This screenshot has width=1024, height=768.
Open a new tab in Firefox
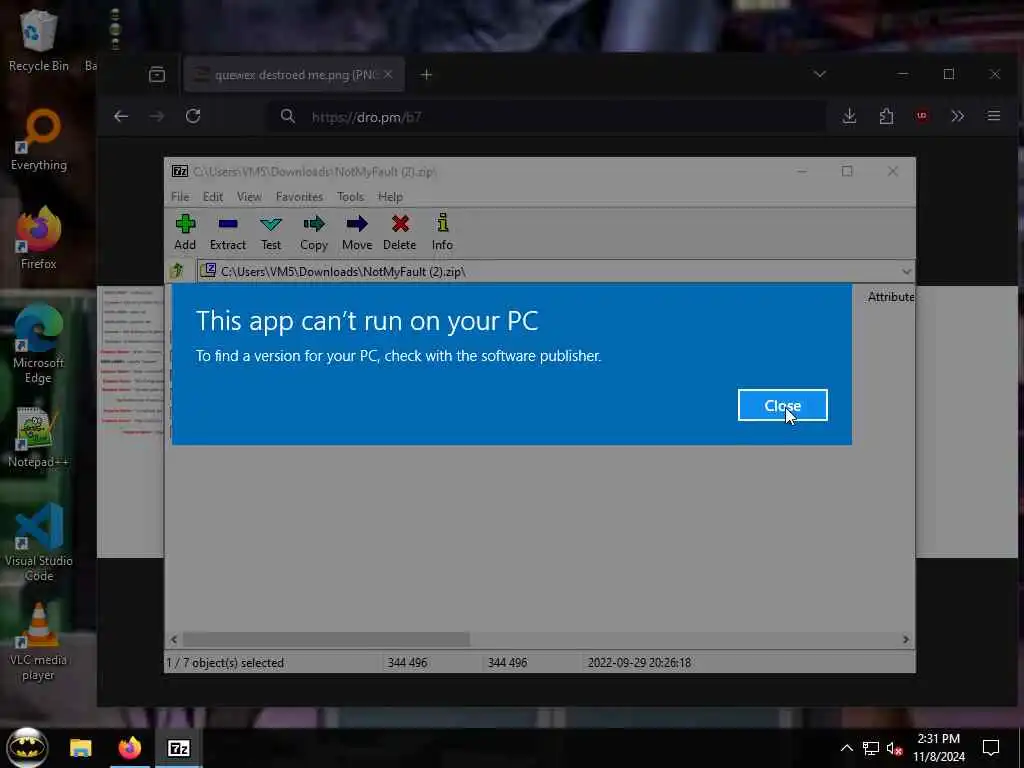click(426, 74)
